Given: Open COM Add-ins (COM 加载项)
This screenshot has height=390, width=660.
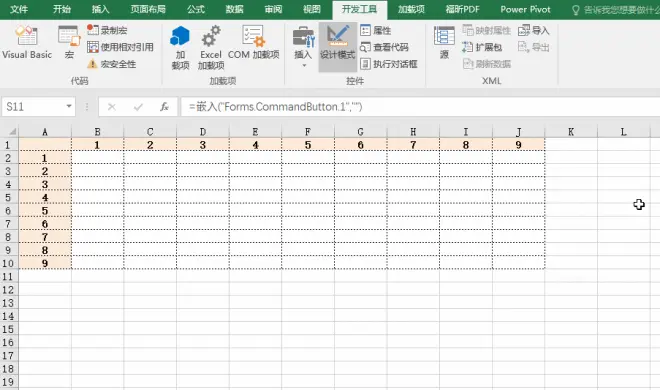Looking at the screenshot, I should coord(253,42).
